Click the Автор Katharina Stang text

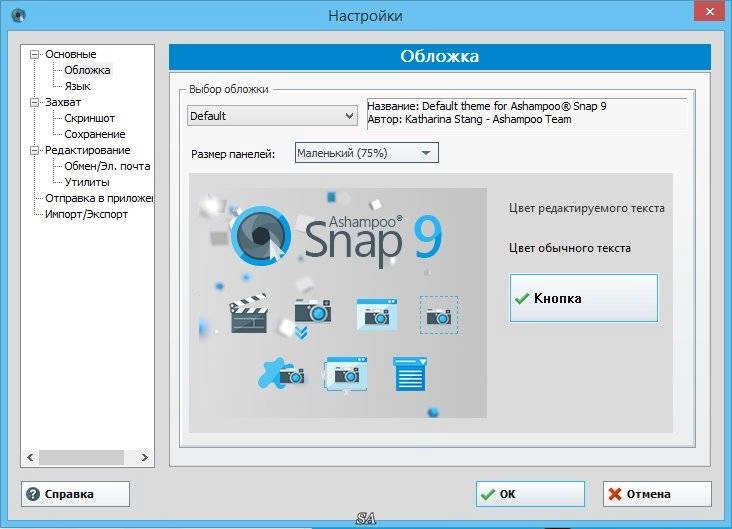click(469, 120)
